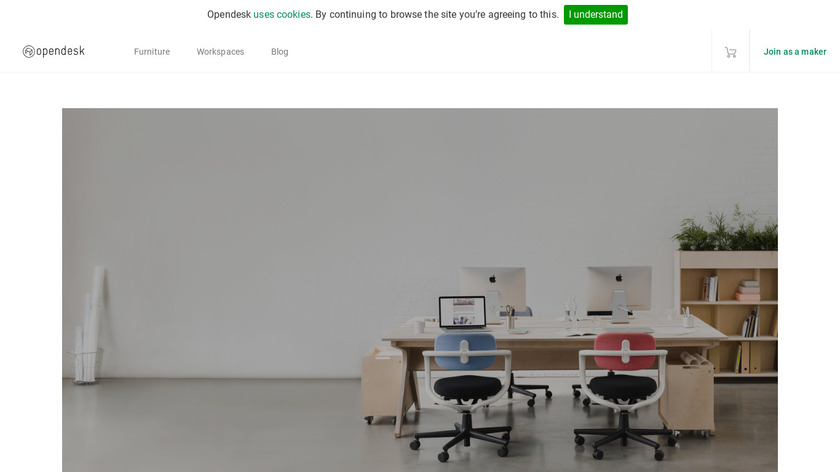
Task: Follow the Join as a maker link
Action: click(x=795, y=51)
